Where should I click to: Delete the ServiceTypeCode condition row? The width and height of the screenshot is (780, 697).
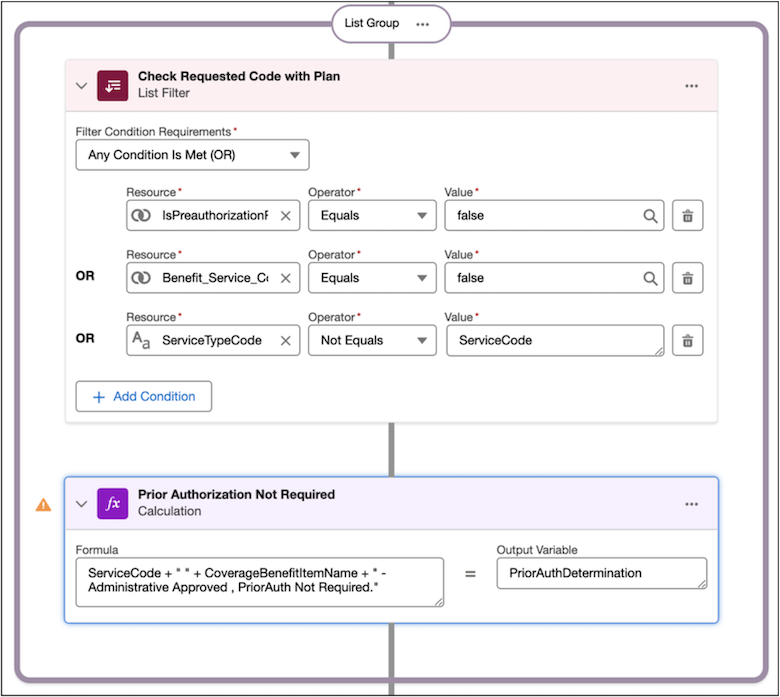pyautogui.click(x=687, y=341)
